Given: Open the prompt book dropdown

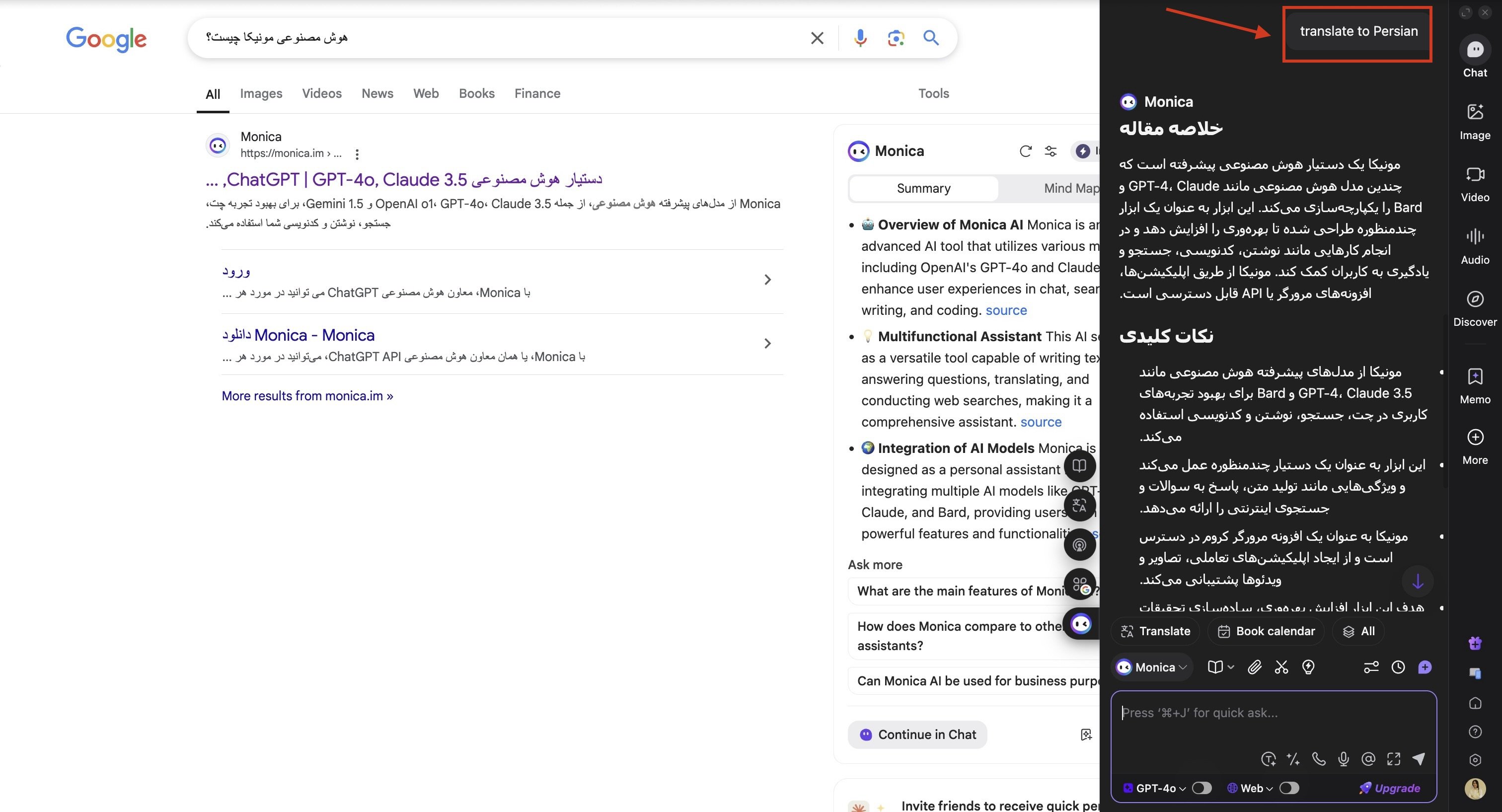Looking at the screenshot, I should (x=1220, y=667).
